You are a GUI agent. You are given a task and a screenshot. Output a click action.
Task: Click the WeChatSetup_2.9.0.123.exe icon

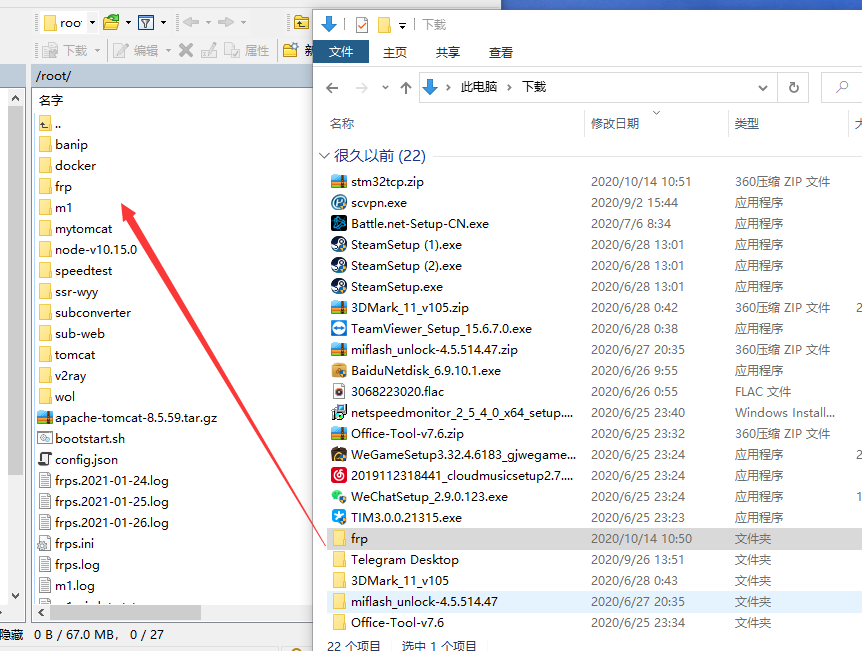(339, 496)
